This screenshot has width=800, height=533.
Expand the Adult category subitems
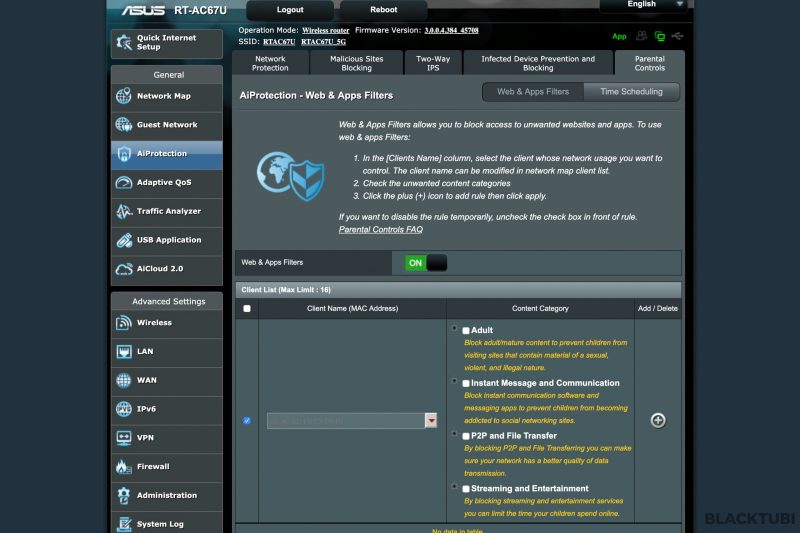(x=454, y=328)
